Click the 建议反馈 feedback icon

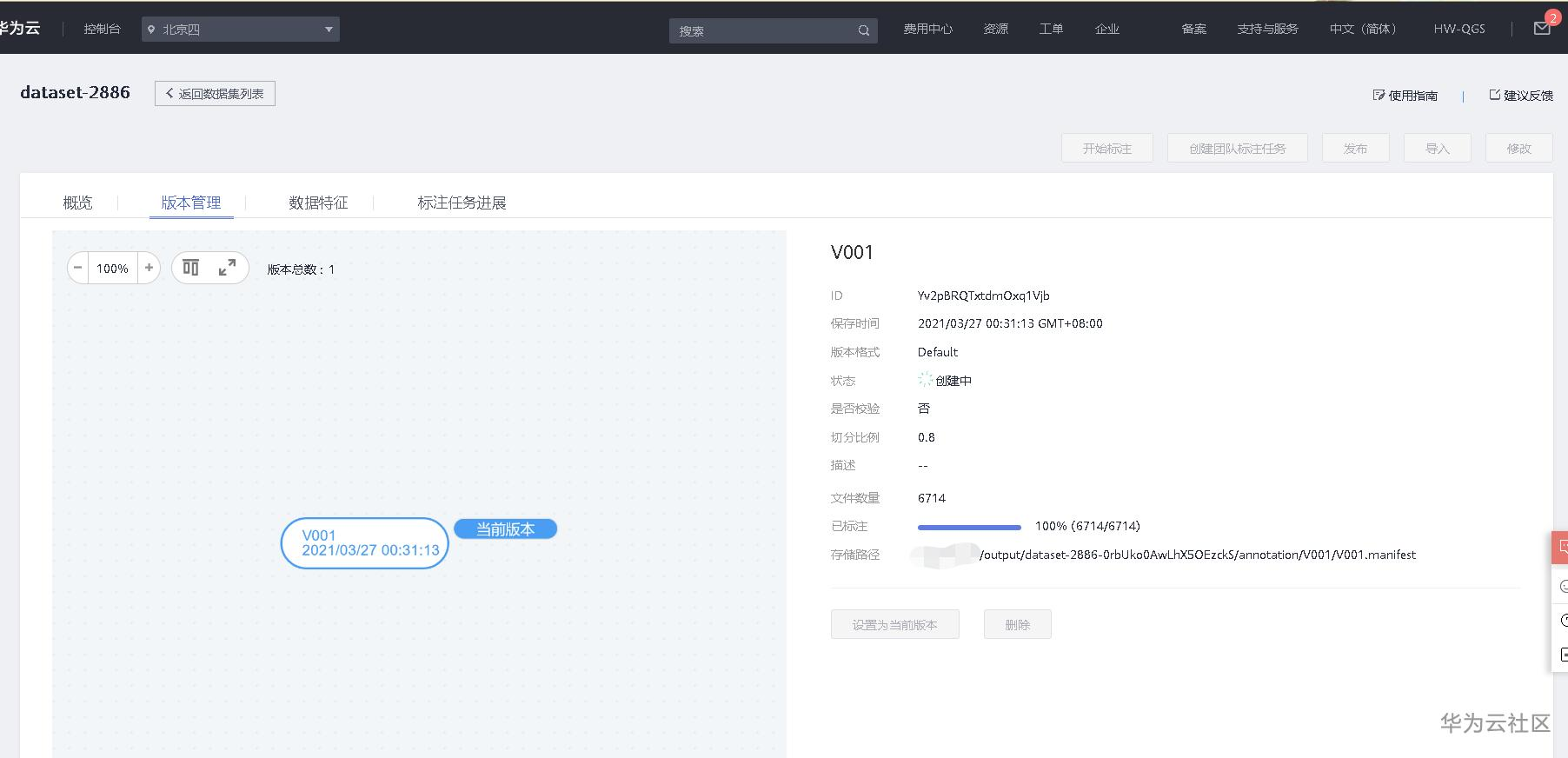coord(1495,95)
